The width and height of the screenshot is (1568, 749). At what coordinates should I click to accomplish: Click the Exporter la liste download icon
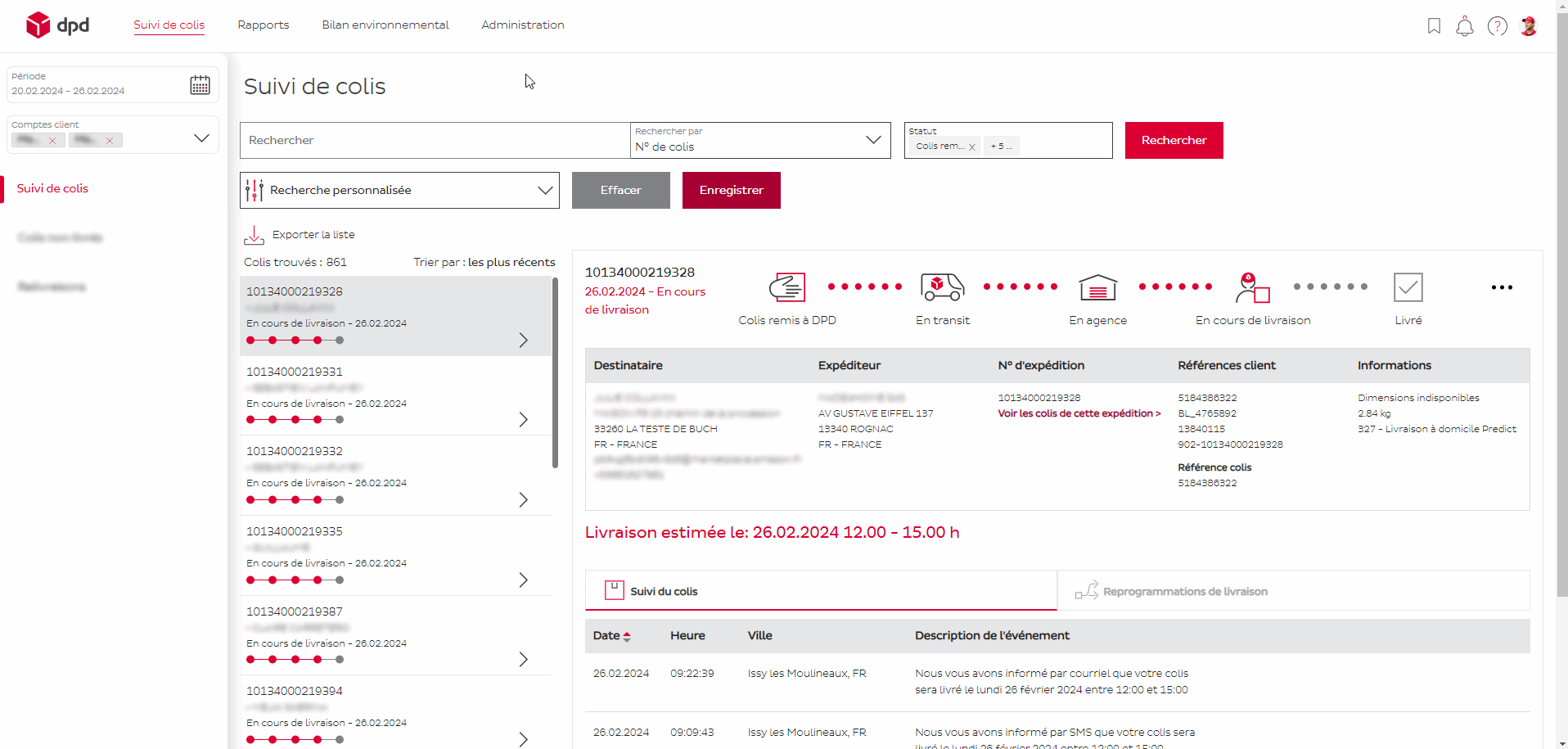click(x=254, y=235)
